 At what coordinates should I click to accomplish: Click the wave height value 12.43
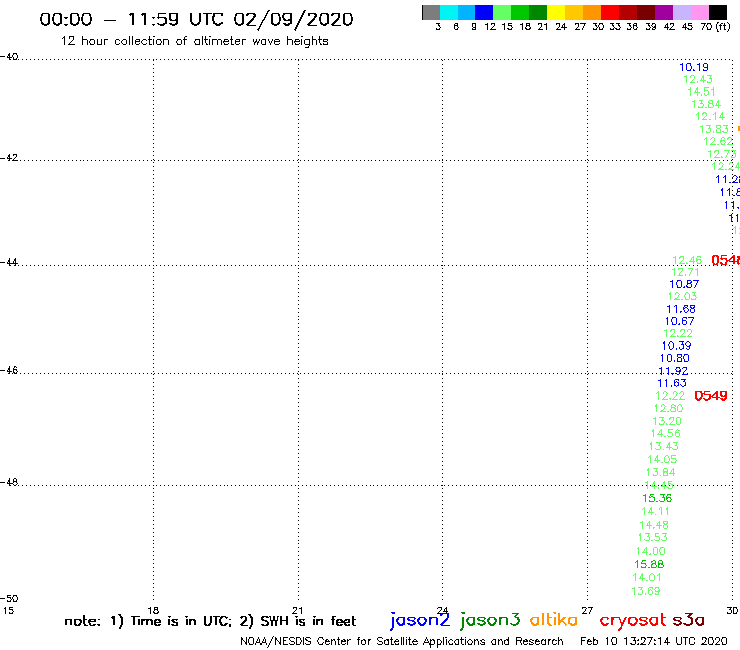click(698, 79)
